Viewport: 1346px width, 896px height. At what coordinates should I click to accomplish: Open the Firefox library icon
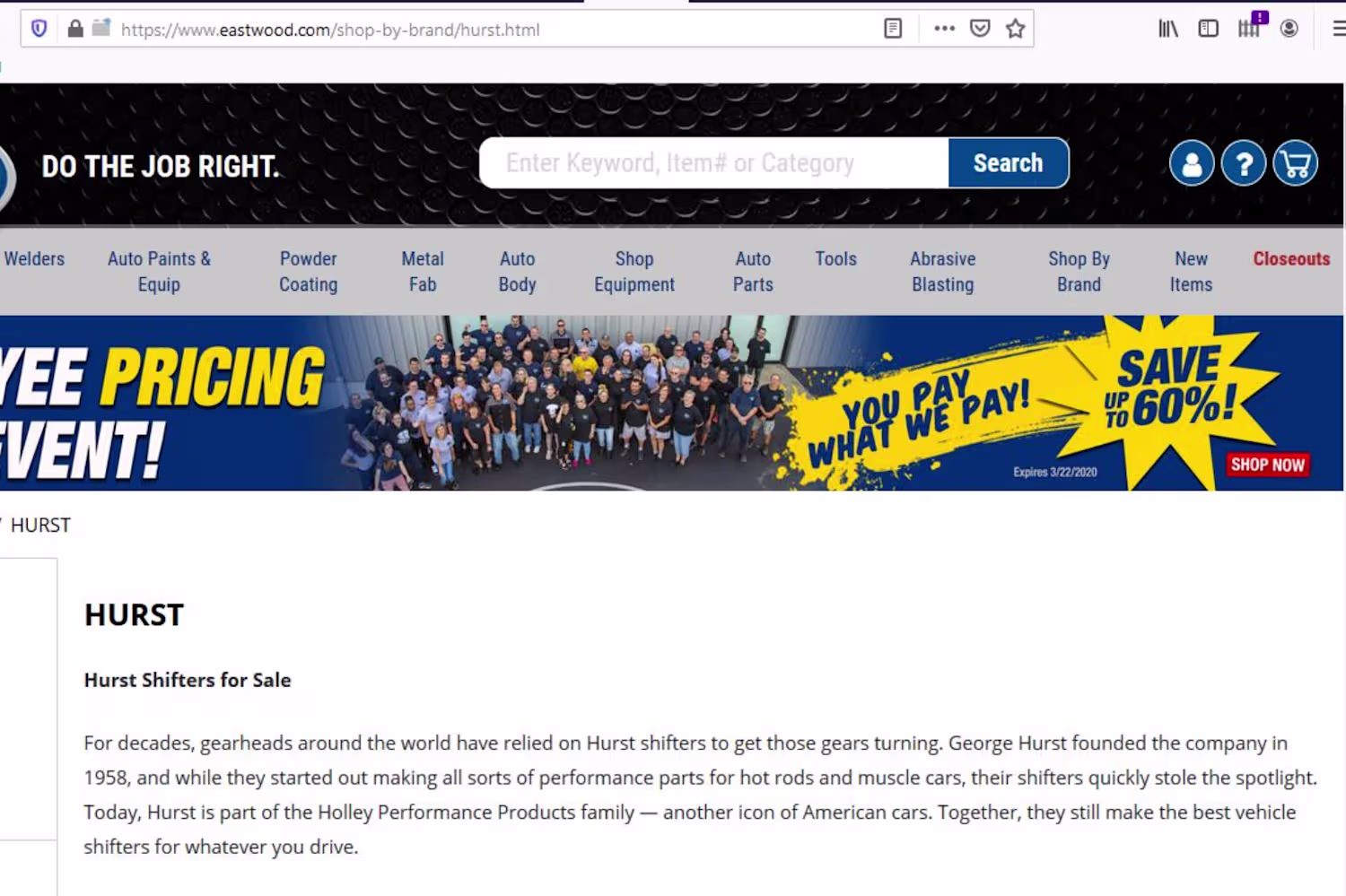click(x=1168, y=29)
